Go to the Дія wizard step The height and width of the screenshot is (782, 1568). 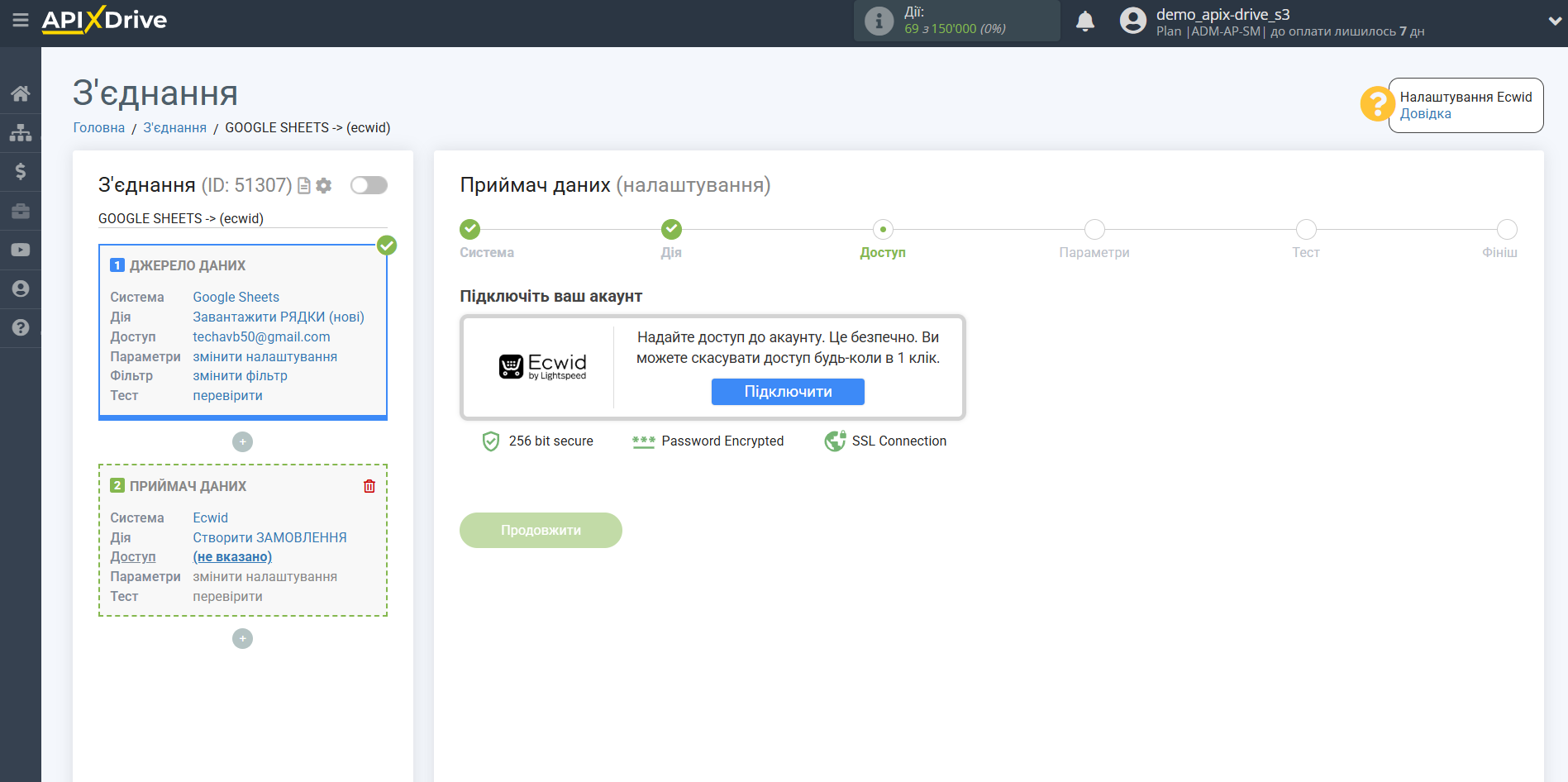pos(671,229)
